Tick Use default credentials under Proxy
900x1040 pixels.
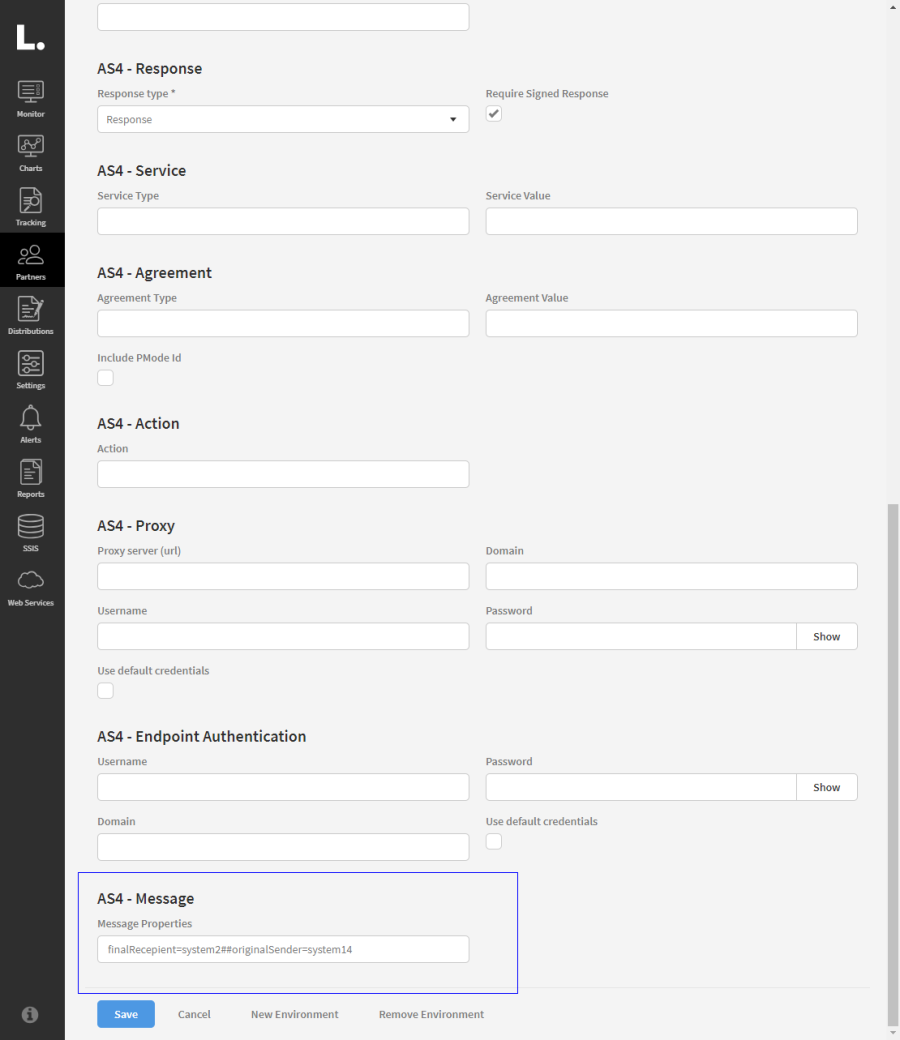[106, 691]
